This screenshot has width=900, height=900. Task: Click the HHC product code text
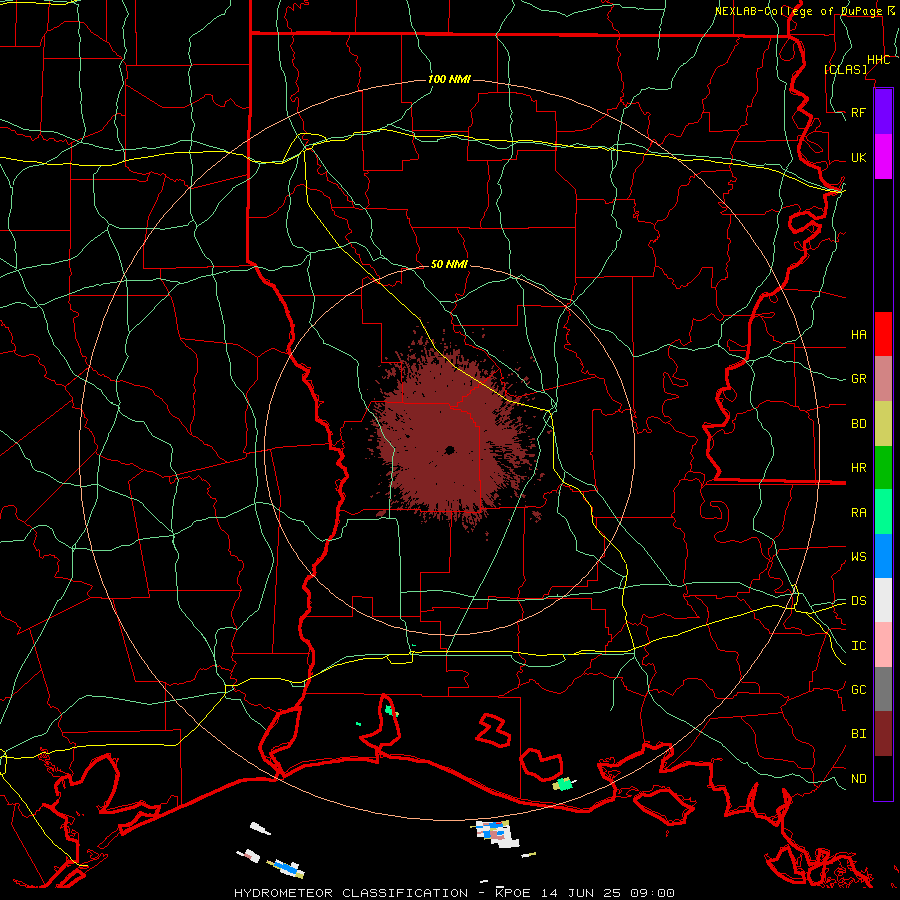pyautogui.click(x=878, y=60)
